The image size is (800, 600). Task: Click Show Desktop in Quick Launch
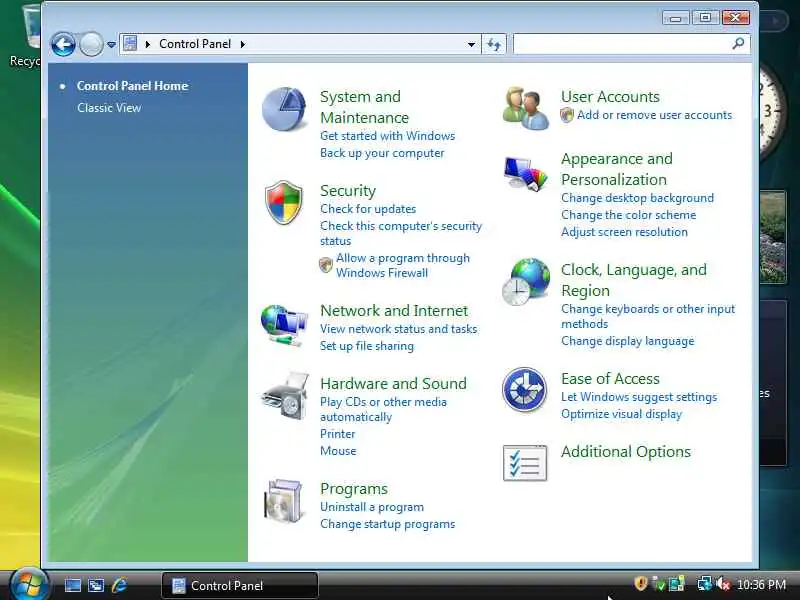(72, 585)
